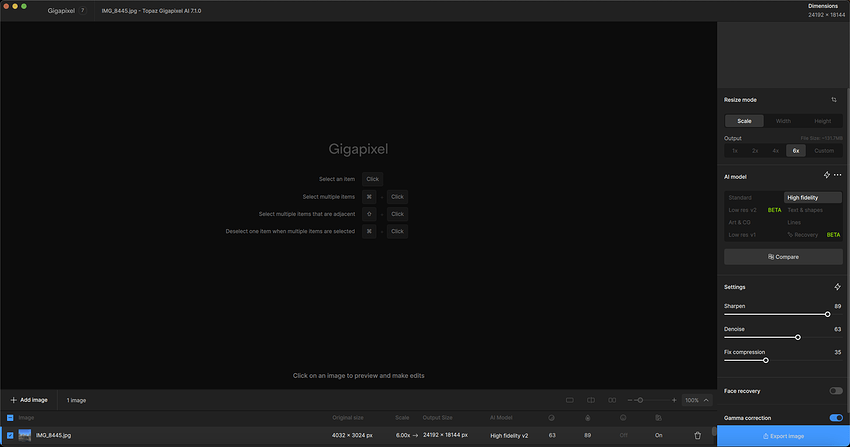The height and width of the screenshot is (447, 850).
Task: Click the Shift key icon for adjacent items
Action: [369, 214]
